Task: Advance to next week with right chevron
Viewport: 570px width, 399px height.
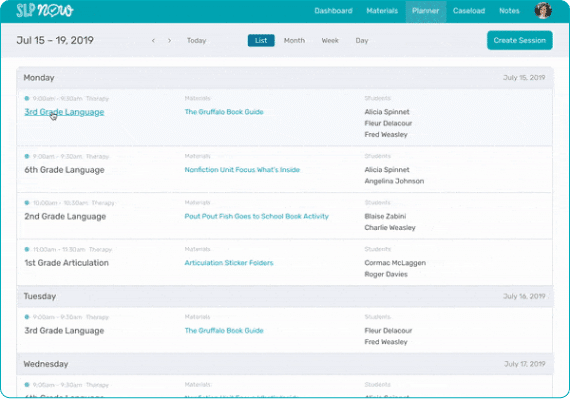Action: click(x=169, y=40)
